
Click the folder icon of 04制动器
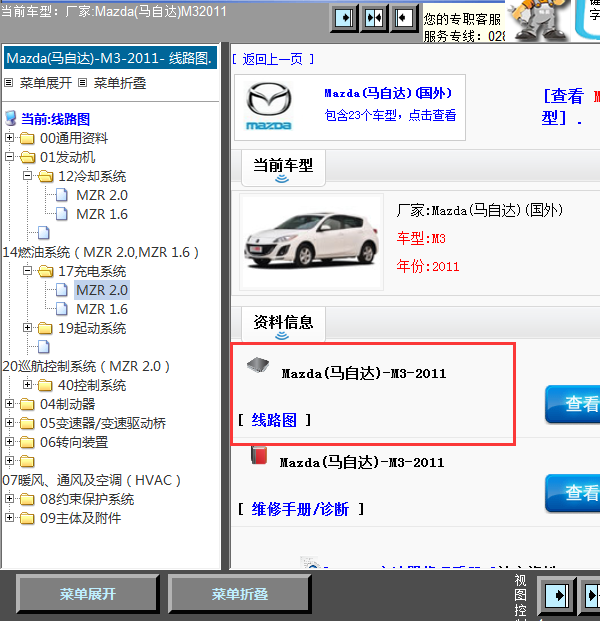(27, 404)
